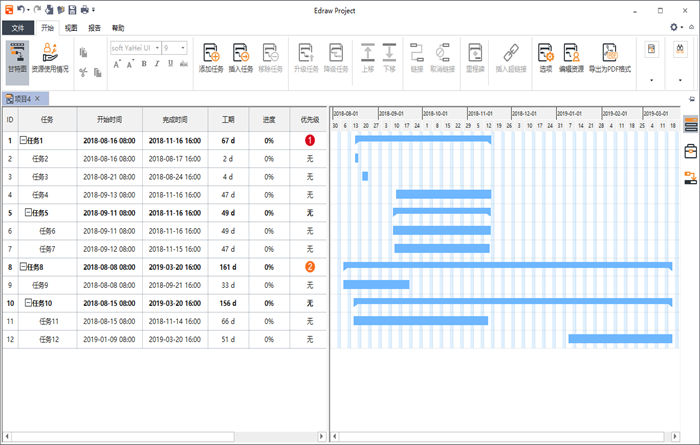Click the undo arrow in title bar
This screenshot has height=445, width=700.
tap(21, 9)
